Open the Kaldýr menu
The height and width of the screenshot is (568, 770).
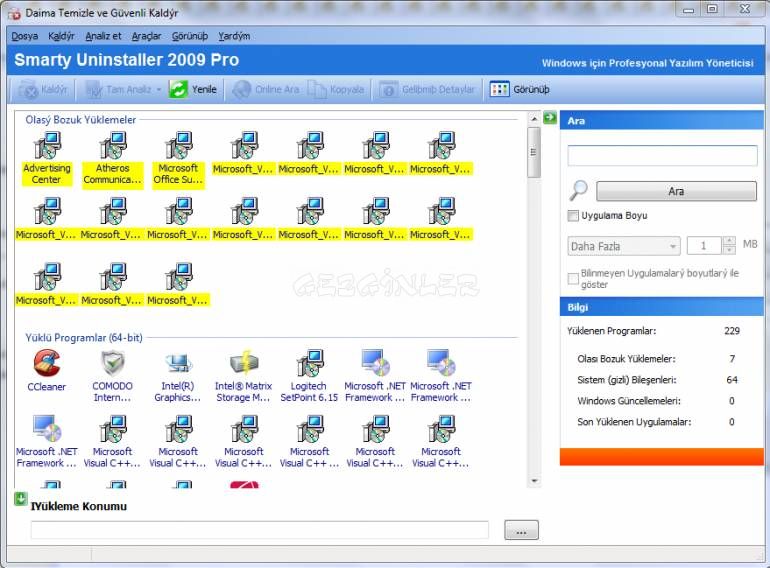click(61, 36)
